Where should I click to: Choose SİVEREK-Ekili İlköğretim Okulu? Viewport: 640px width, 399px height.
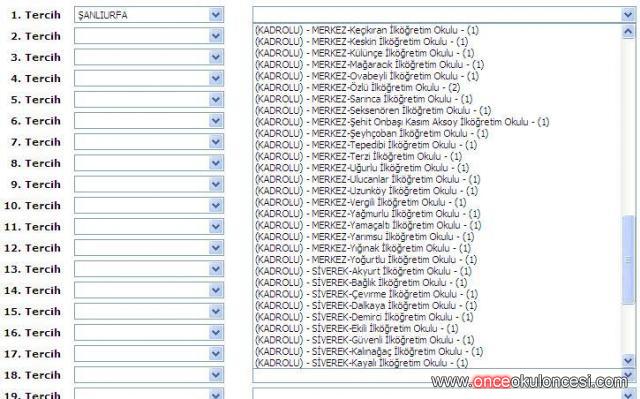pos(356,328)
